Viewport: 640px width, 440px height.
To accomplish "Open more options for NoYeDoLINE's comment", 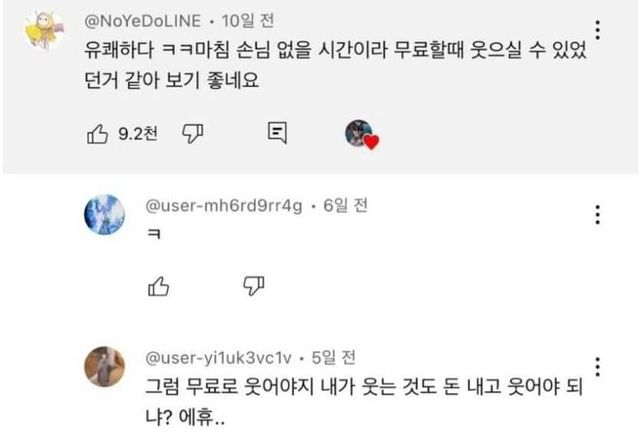I will point(597,30).
